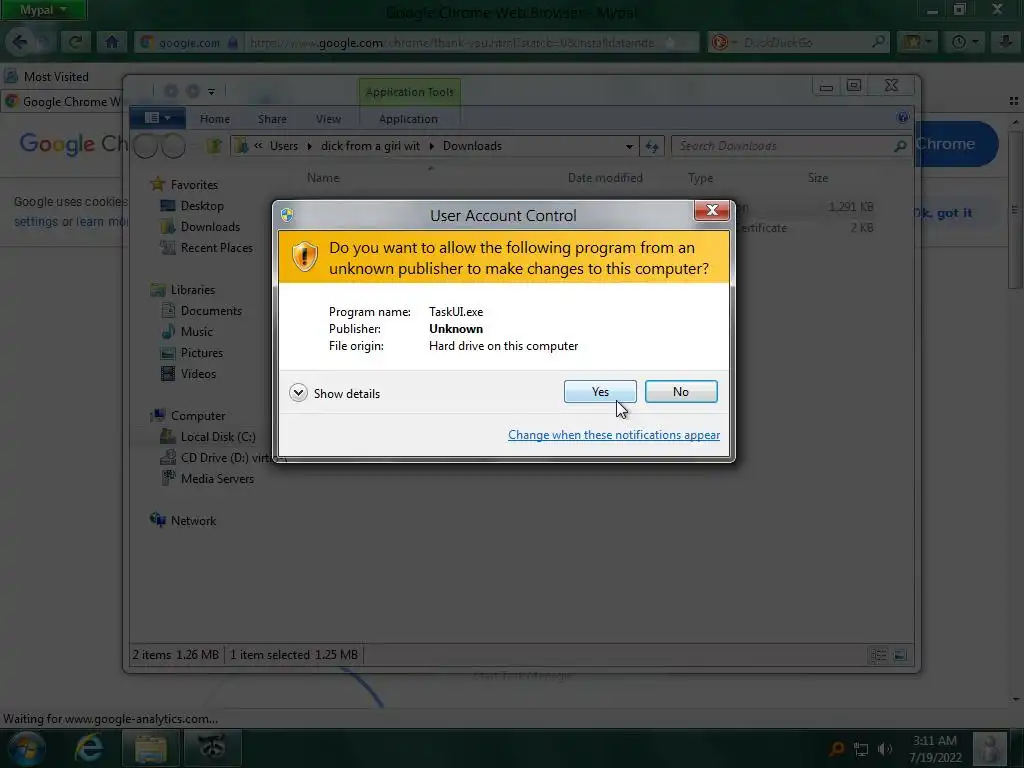The width and height of the screenshot is (1024, 768).
Task: Go back in Mypal browser
Action: [19, 42]
